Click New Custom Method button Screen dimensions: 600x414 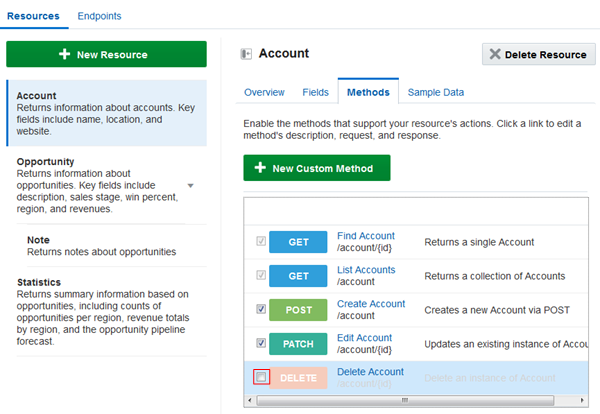[316, 168]
